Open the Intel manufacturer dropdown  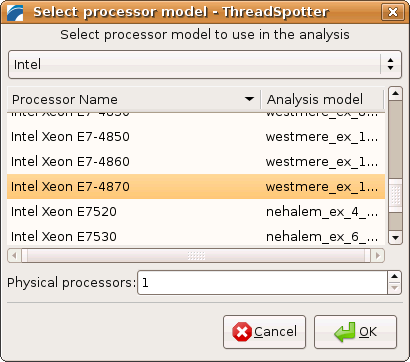[x=205, y=64]
